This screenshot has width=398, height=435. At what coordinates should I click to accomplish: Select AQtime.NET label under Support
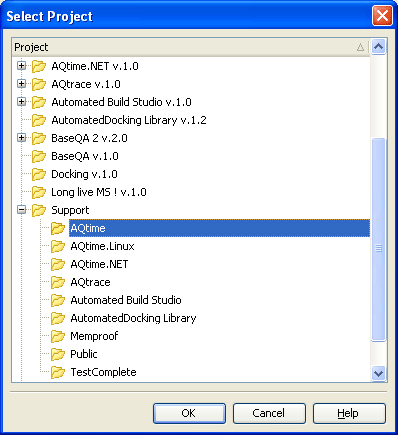(99, 264)
